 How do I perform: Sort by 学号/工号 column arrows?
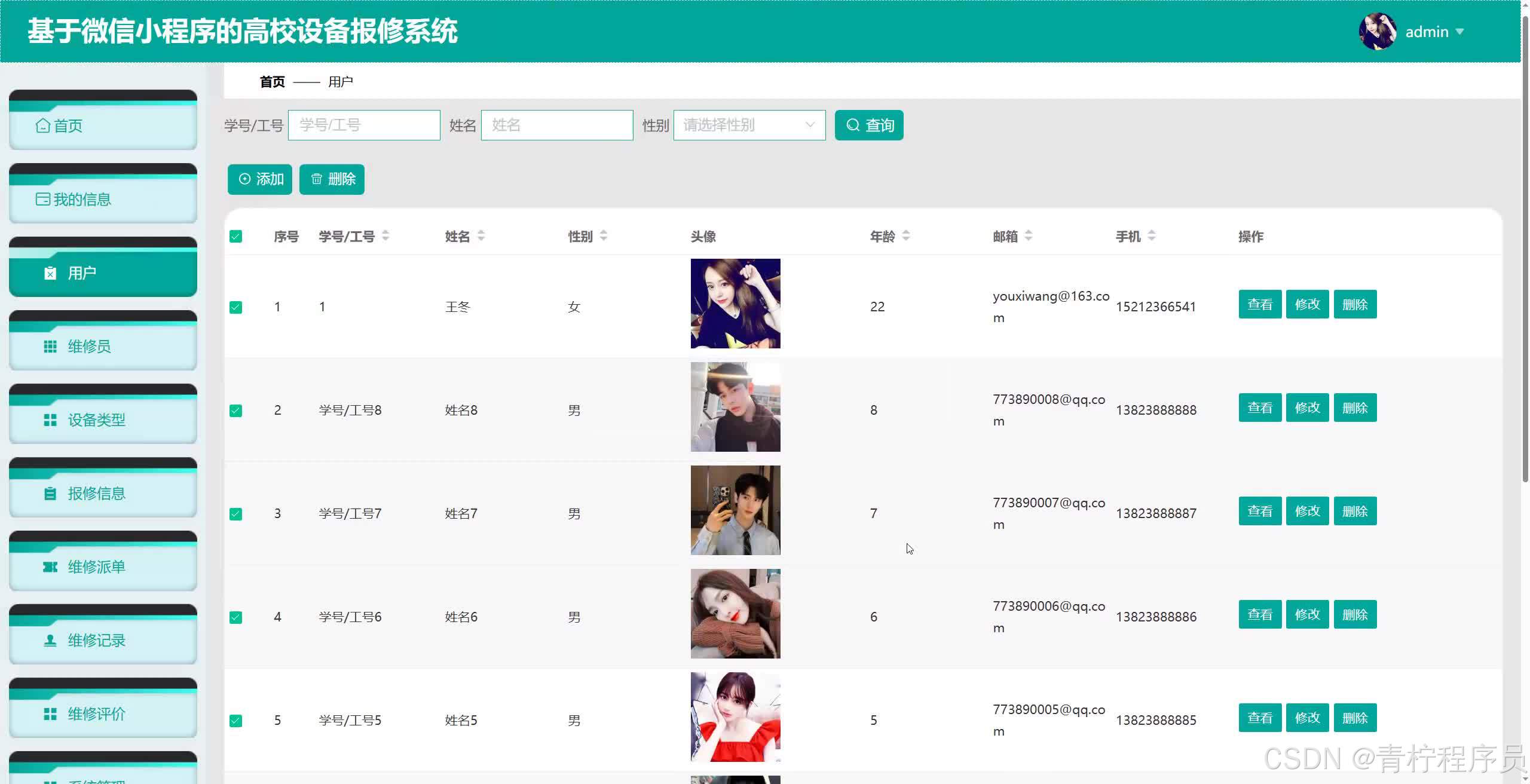(385, 236)
